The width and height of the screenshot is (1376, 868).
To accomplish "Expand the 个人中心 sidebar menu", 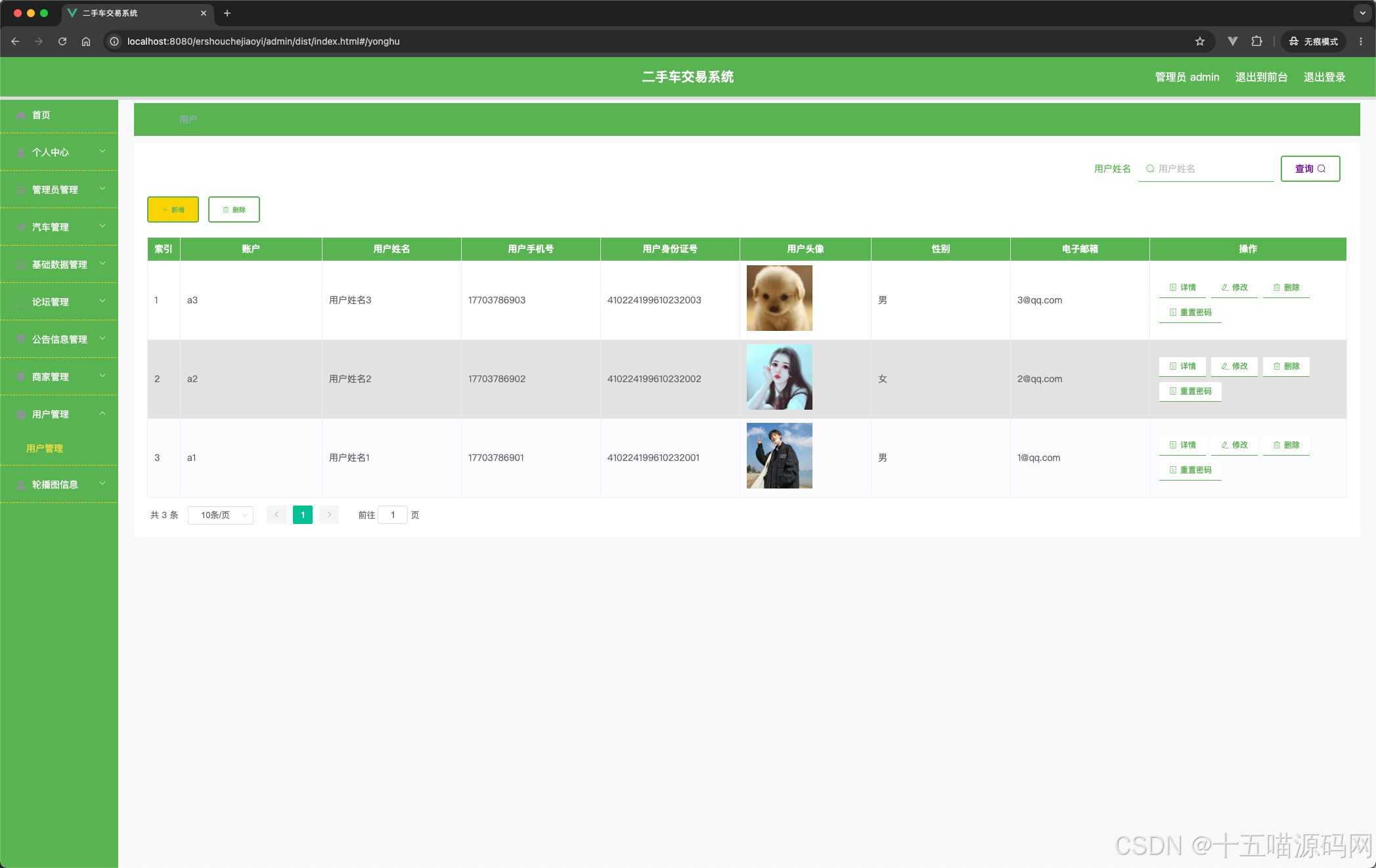I will tap(59, 152).
